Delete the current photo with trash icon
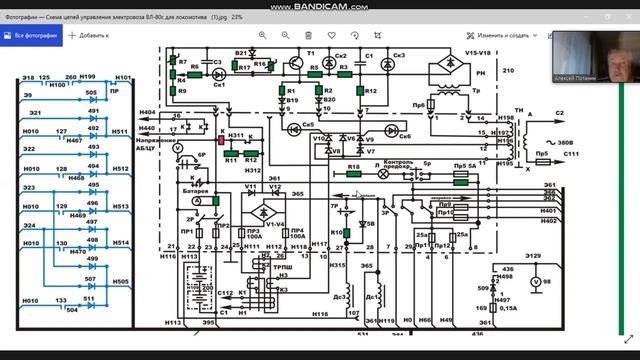The height and width of the screenshot is (360, 640). pos(308,36)
